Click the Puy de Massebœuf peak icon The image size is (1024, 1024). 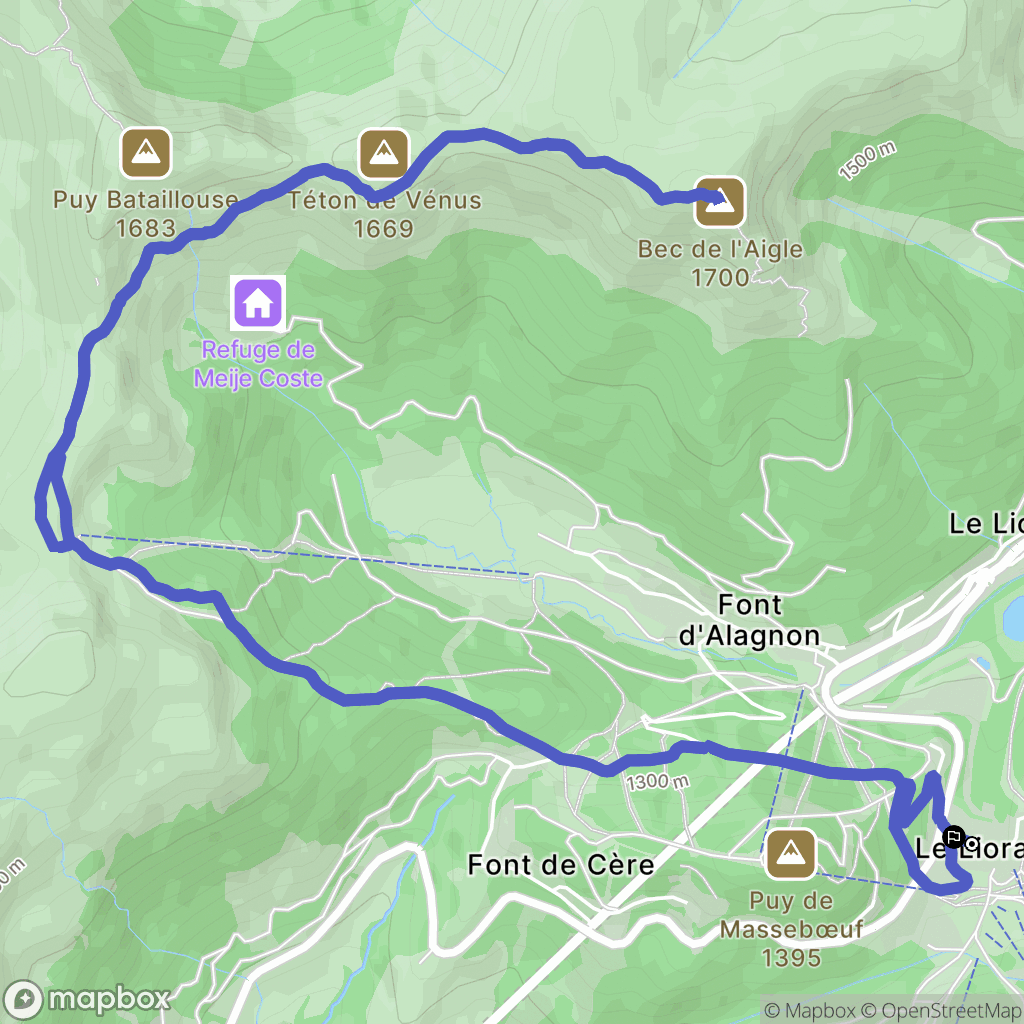[x=791, y=854]
